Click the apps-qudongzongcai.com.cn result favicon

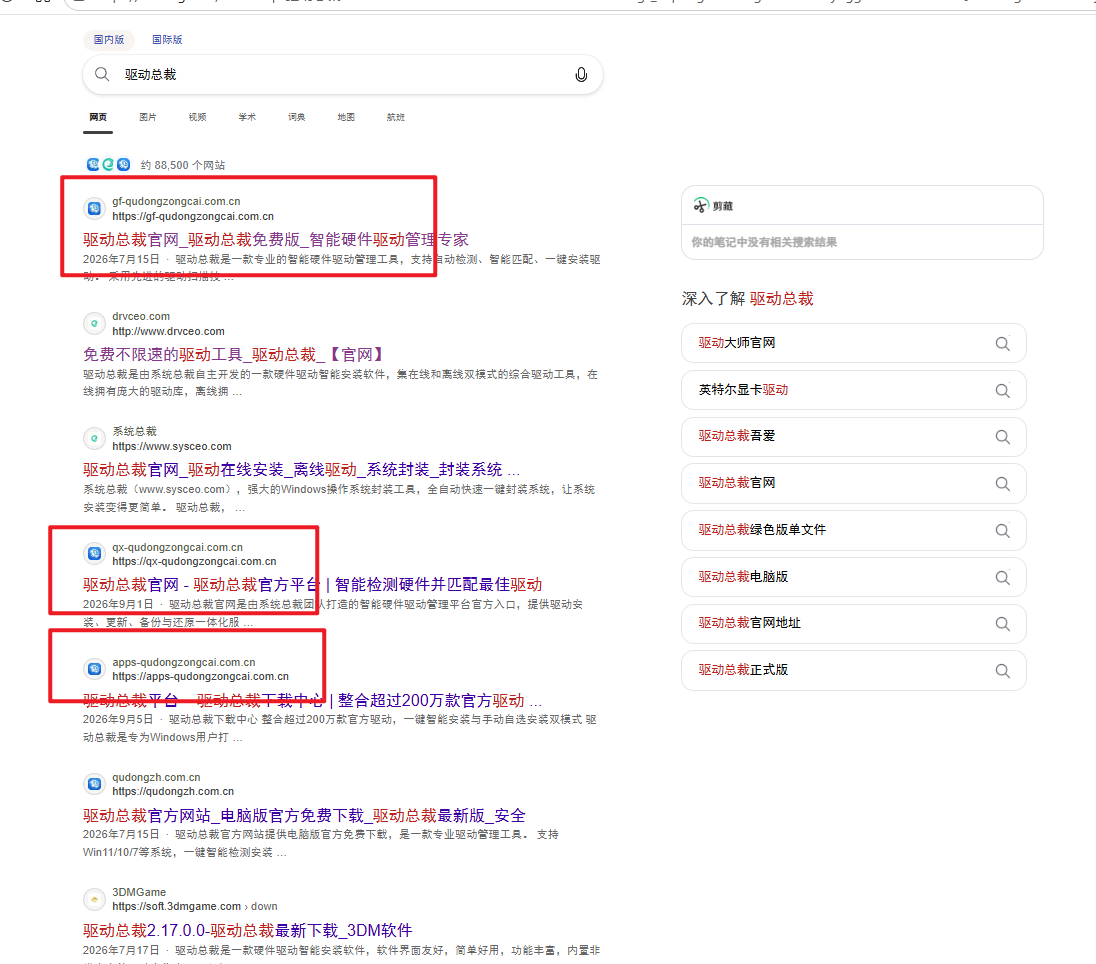coord(94,669)
